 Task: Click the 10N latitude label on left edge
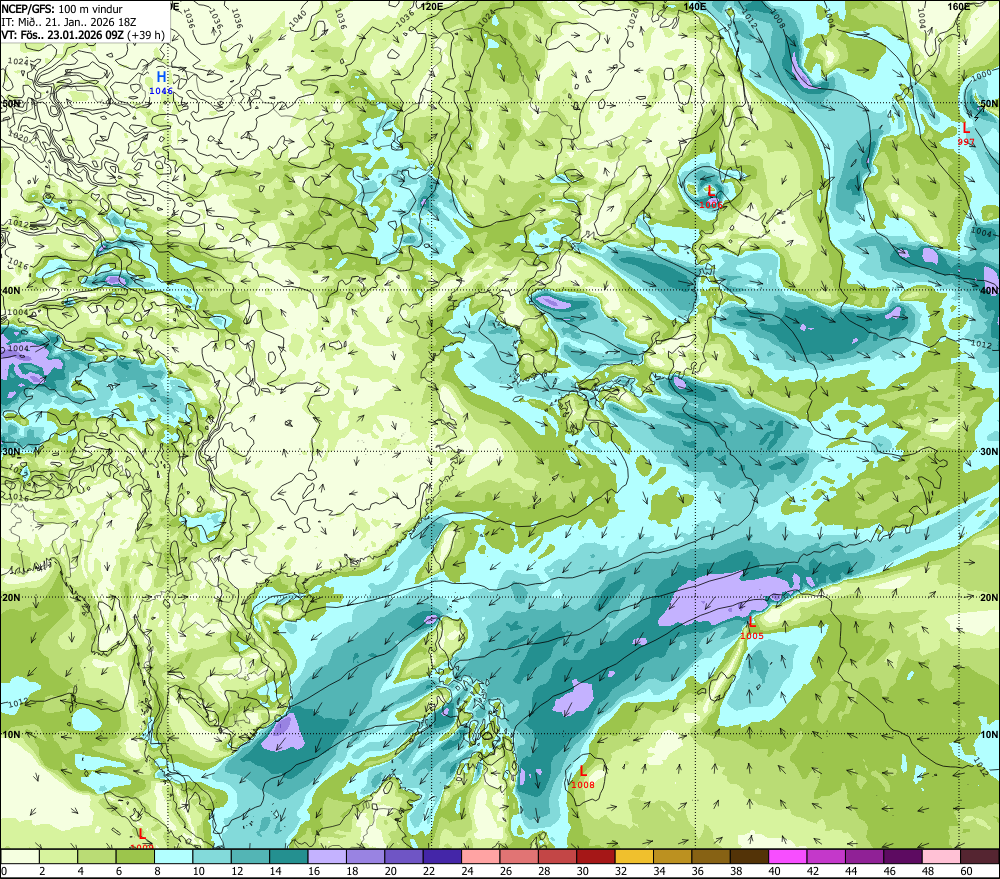11,735
